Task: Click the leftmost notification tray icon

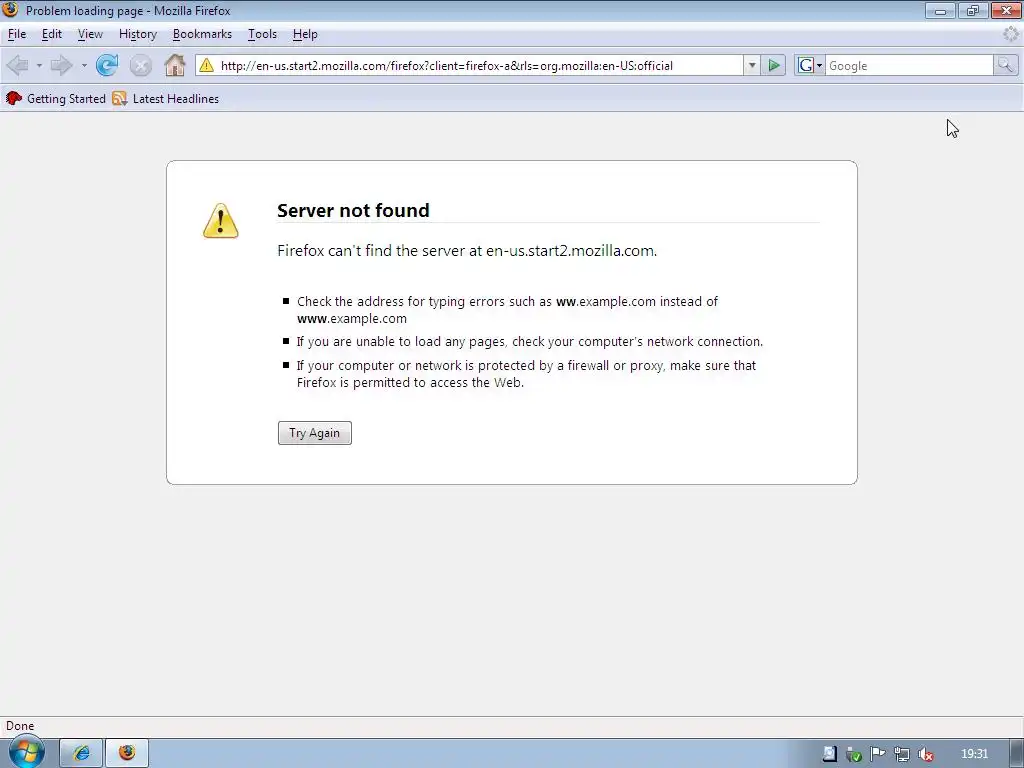Action: tap(829, 754)
